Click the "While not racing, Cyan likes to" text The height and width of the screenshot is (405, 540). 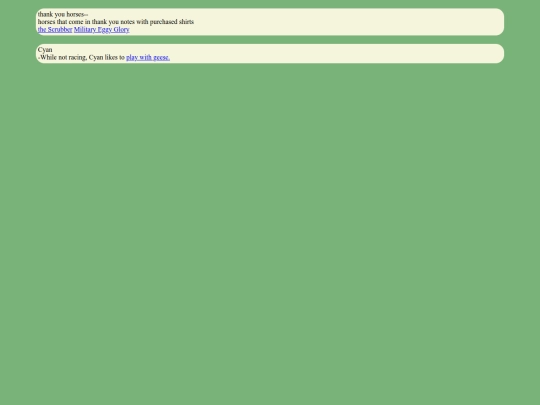(x=81, y=58)
